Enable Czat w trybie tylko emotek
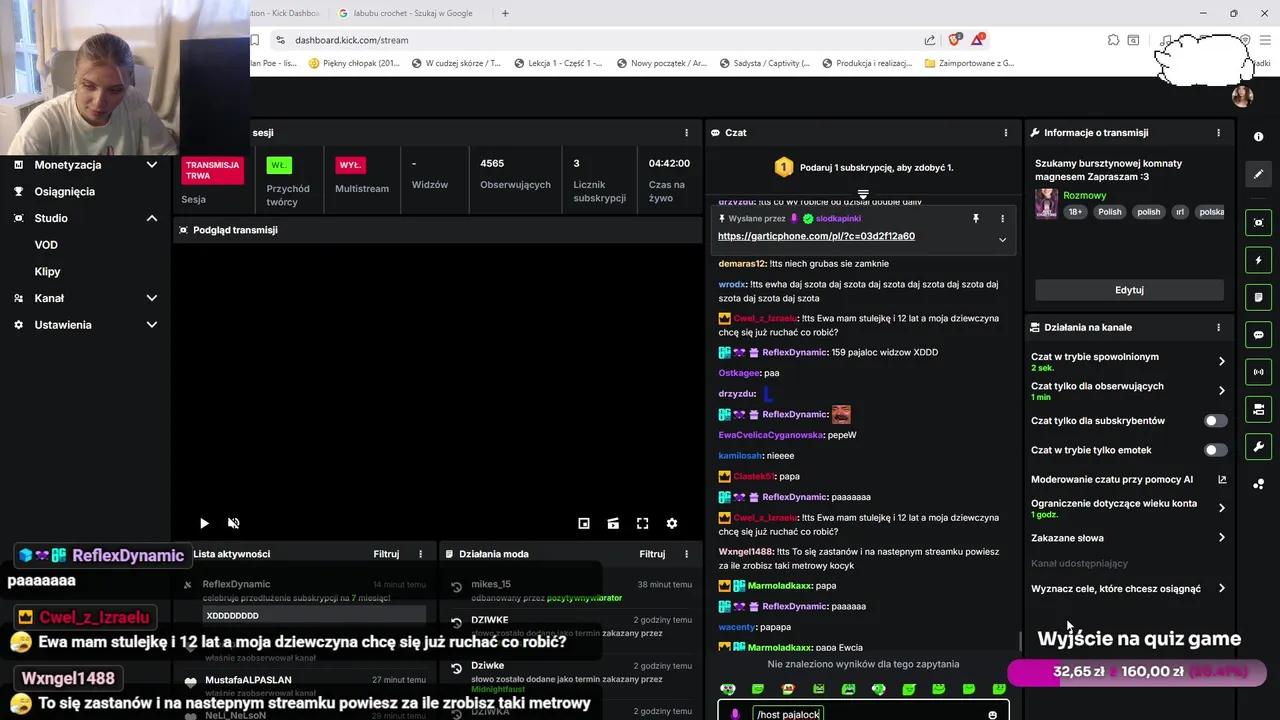The image size is (1280, 720). tap(1215, 450)
